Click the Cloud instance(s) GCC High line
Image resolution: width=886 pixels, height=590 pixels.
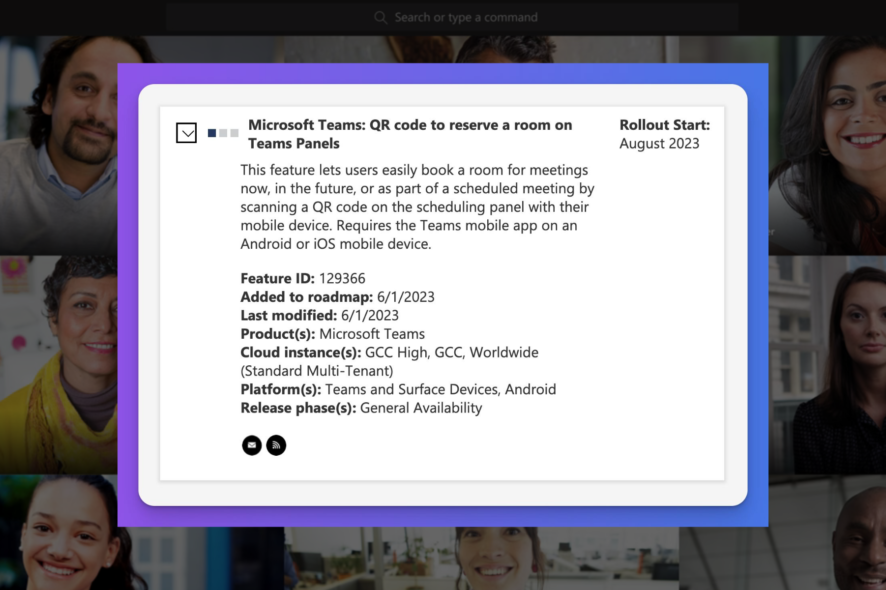[x=389, y=362]
